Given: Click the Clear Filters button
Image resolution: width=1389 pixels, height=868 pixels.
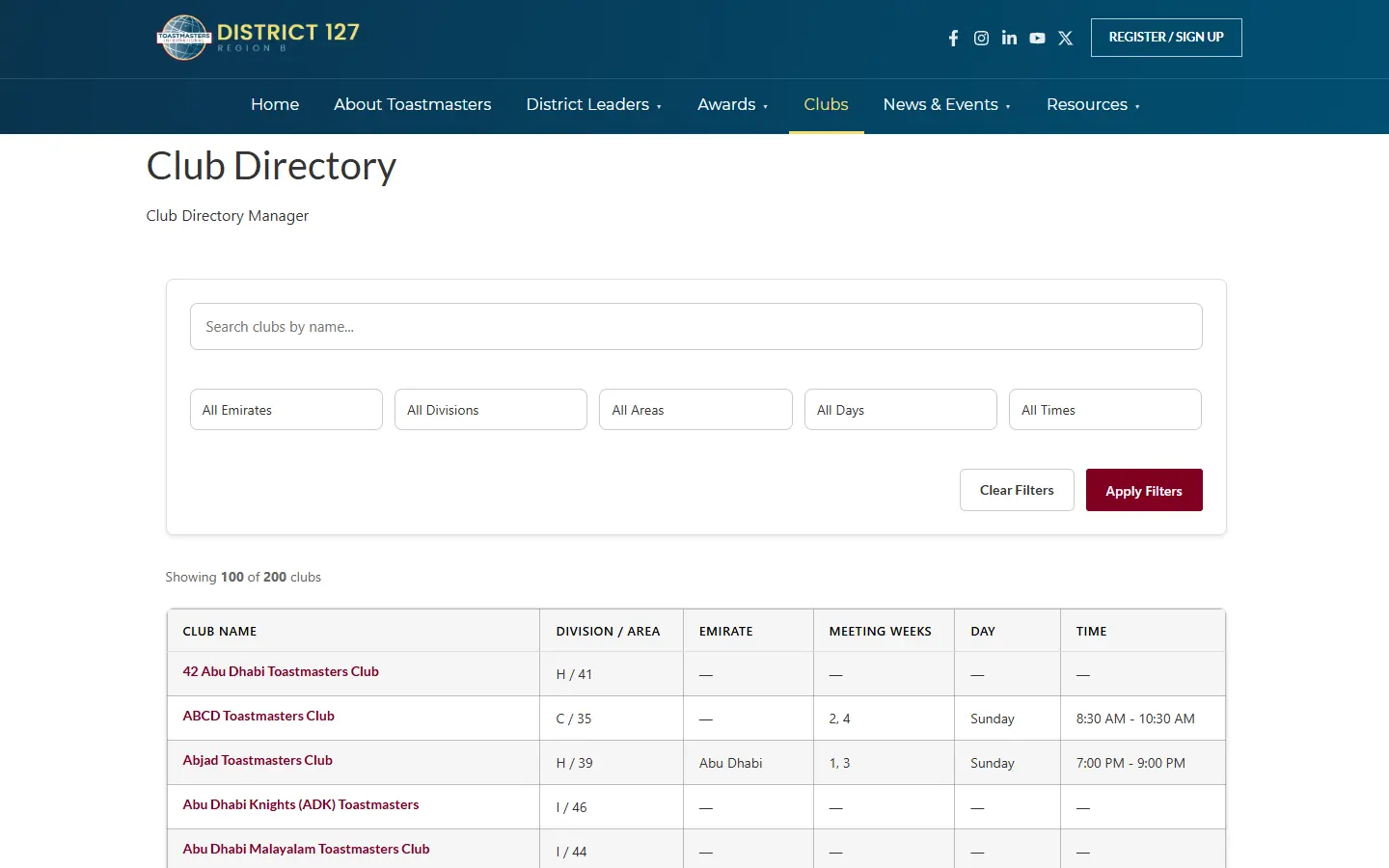Looking at the screenshot, I should 1017,490.
